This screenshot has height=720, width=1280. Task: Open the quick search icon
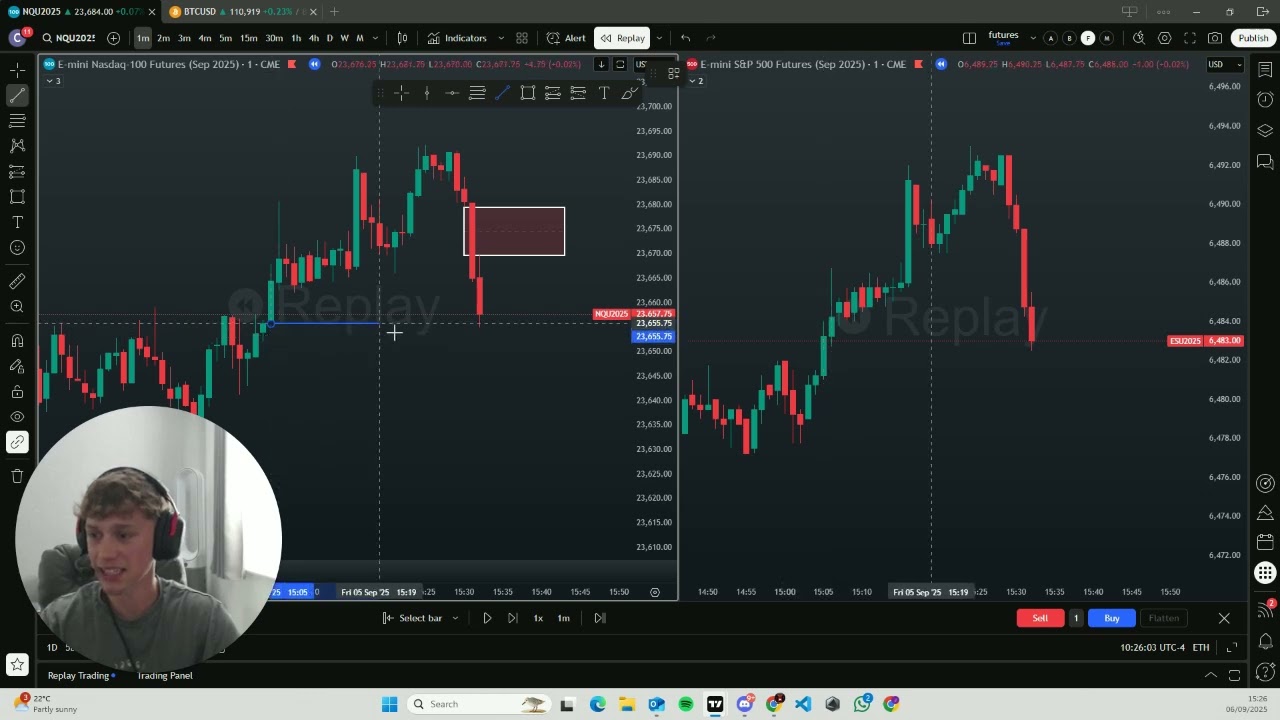[x=1139, y=38]
